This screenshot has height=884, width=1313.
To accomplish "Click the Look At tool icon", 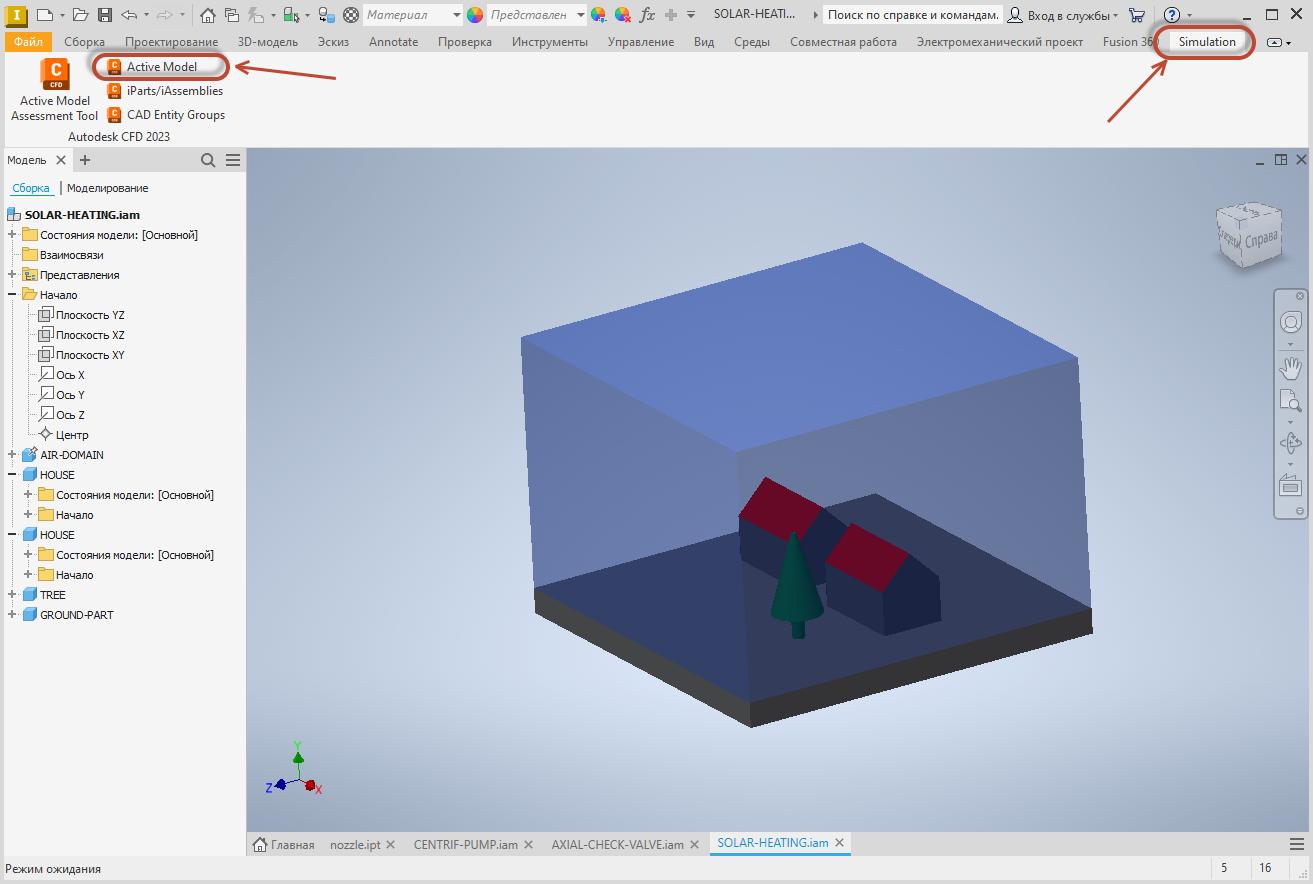I will pos(1291,485).
